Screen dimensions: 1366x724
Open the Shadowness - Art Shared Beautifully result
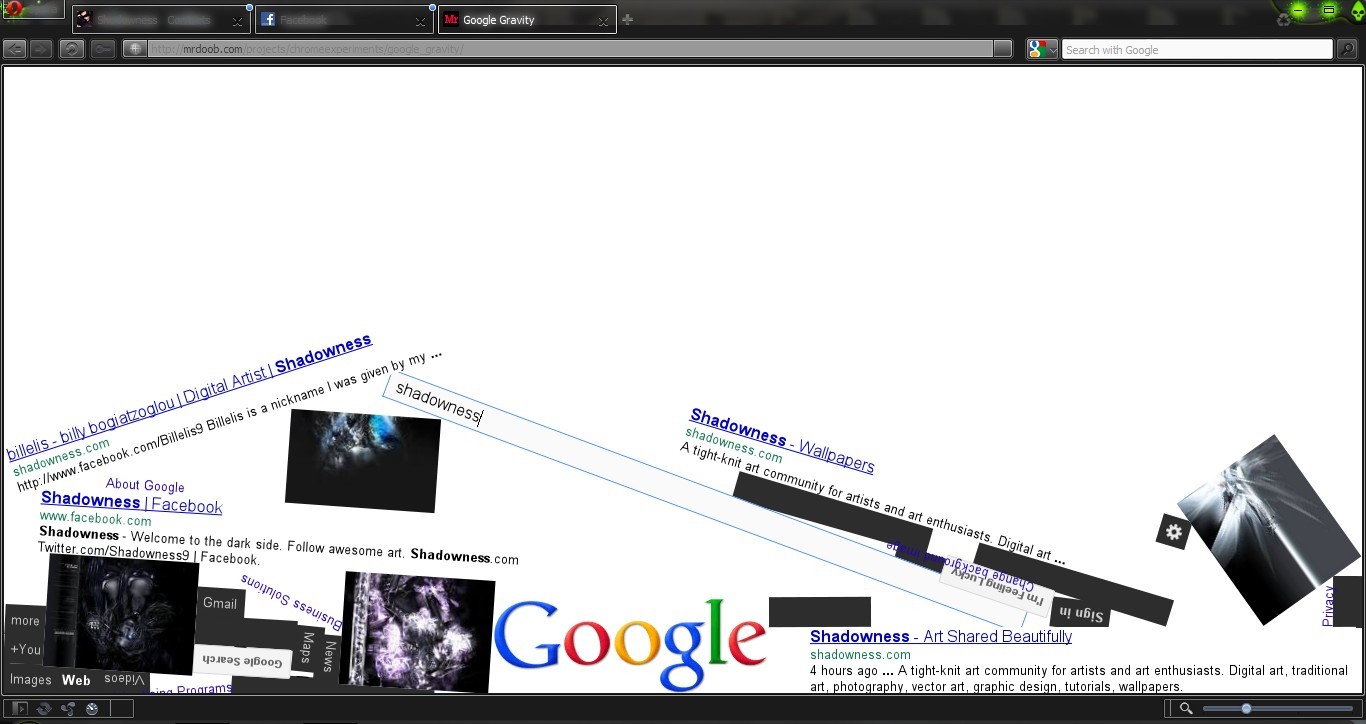941,636
